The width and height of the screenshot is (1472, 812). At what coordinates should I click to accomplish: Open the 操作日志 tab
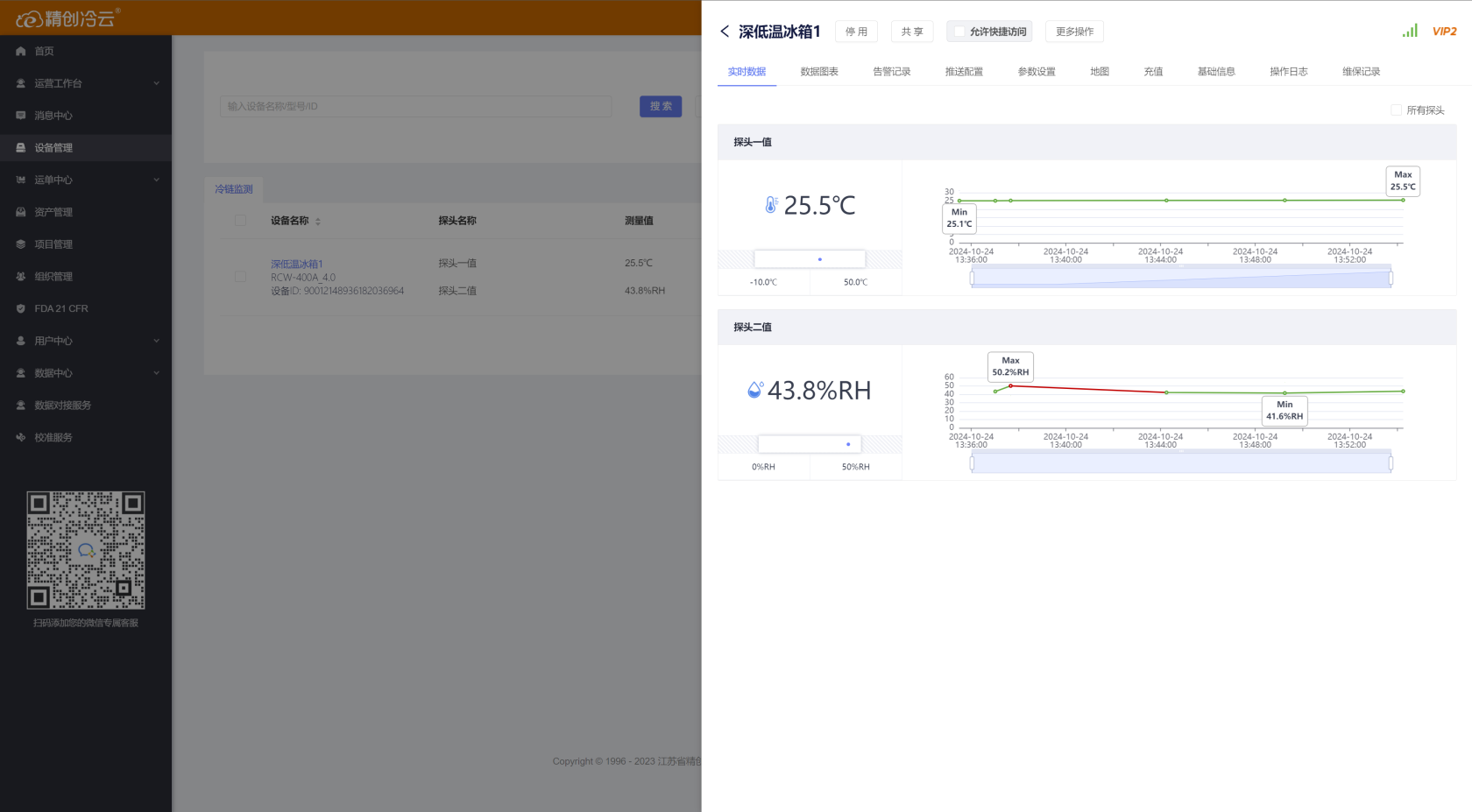coord(1289,72)
